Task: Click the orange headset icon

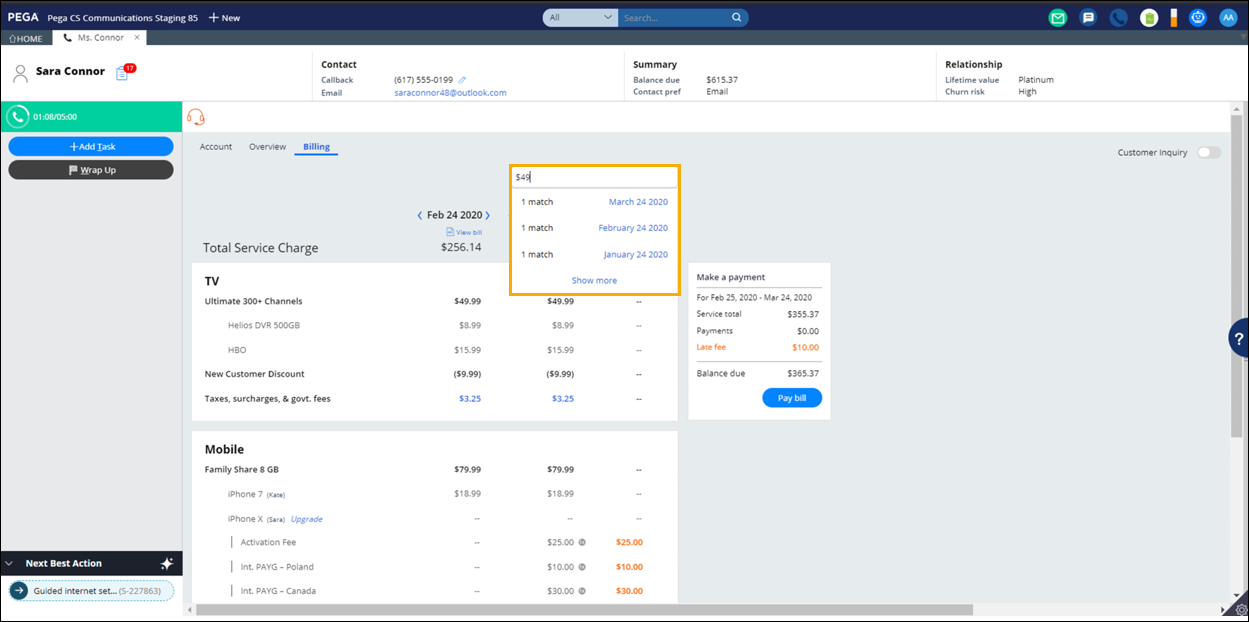Action: point(196,117)
